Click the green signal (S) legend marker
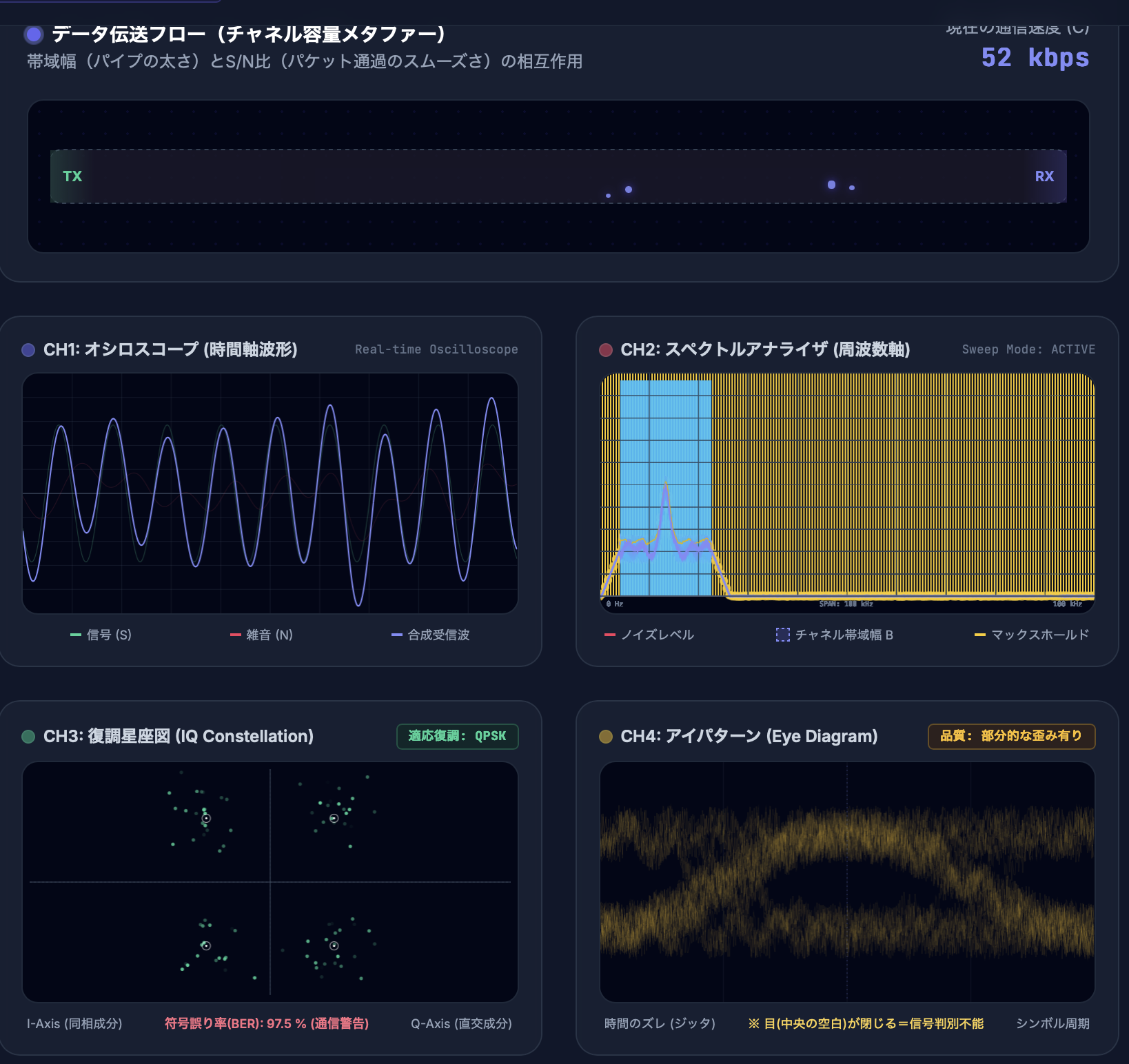Screen dimensions: 1129x1064 click(76, 635)
